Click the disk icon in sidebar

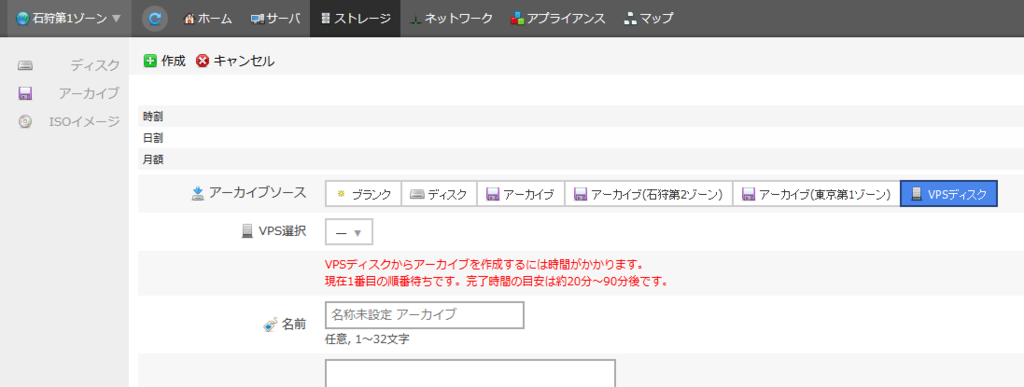25,65
